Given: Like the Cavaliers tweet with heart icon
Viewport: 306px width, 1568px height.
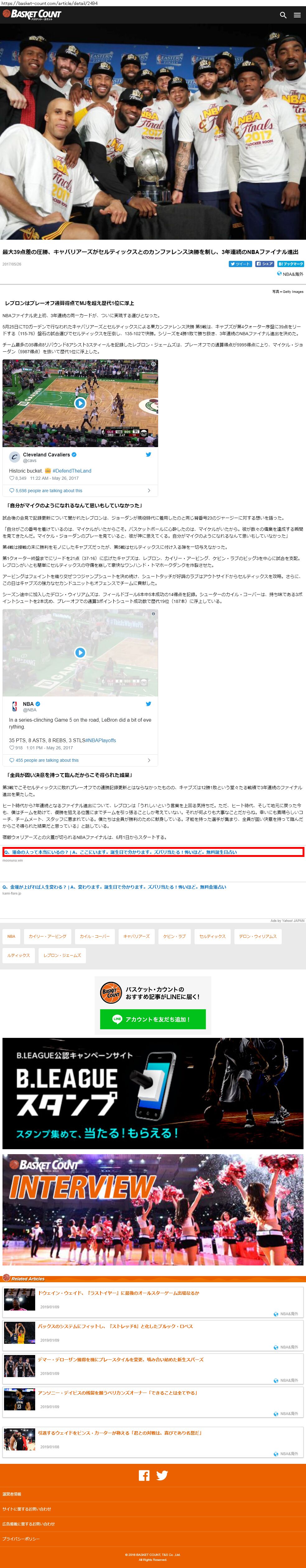Looking at the screenshot, I should [12, 479].
